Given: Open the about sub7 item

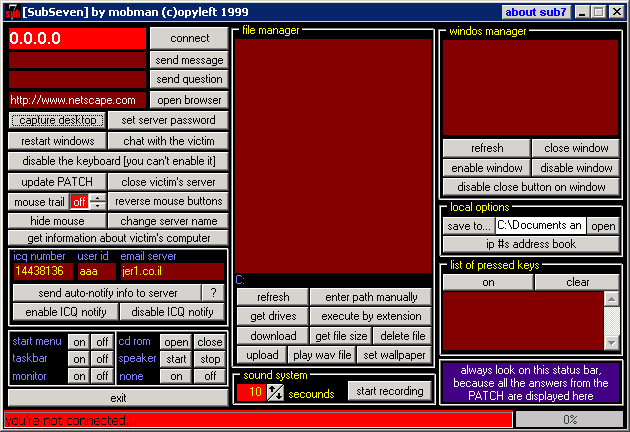Looking at the screenshot, I should [x=534, y=12].
